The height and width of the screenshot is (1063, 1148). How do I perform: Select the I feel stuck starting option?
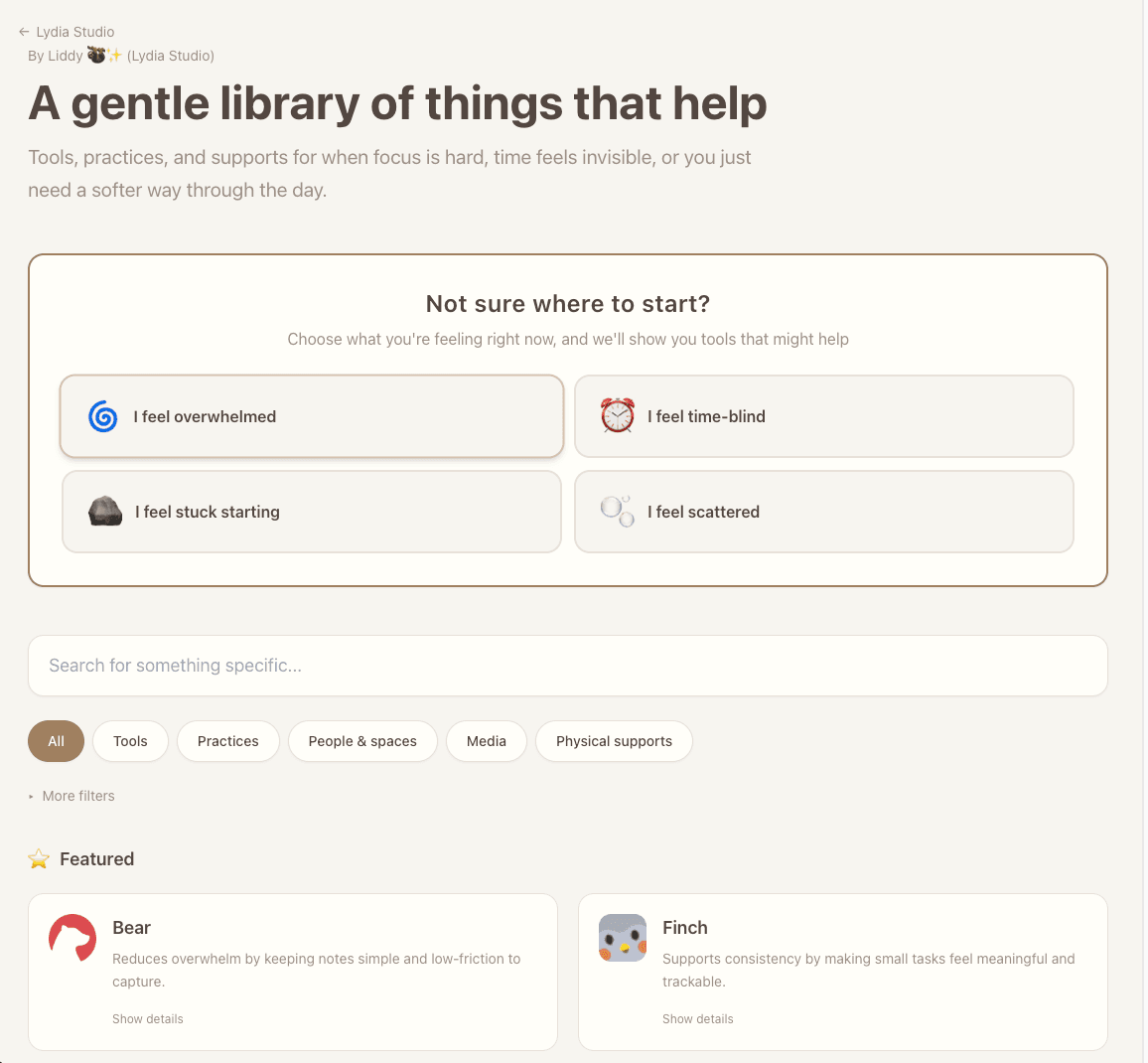pos(311,511)
